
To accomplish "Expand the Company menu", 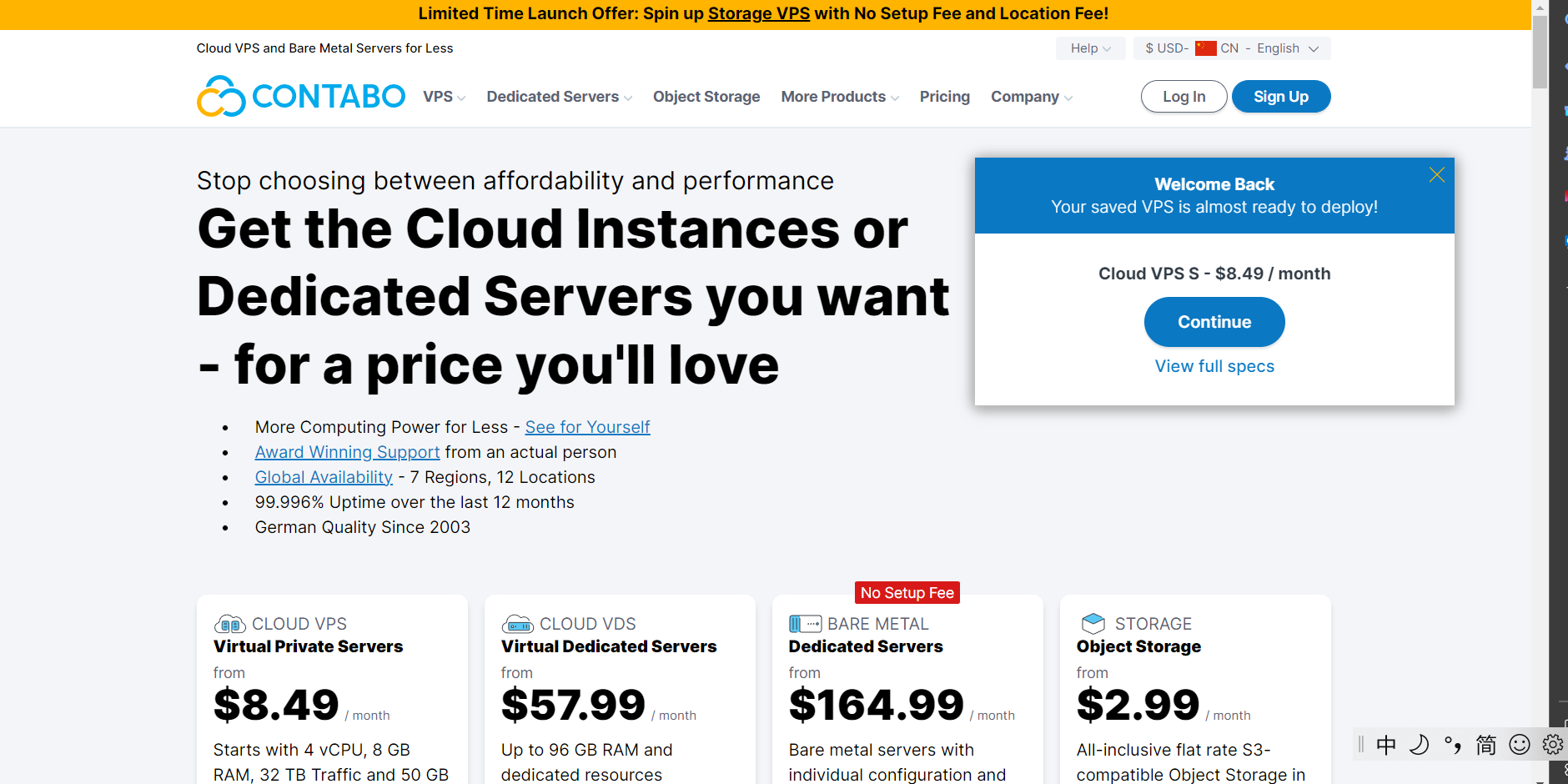I will [1032, 97].
